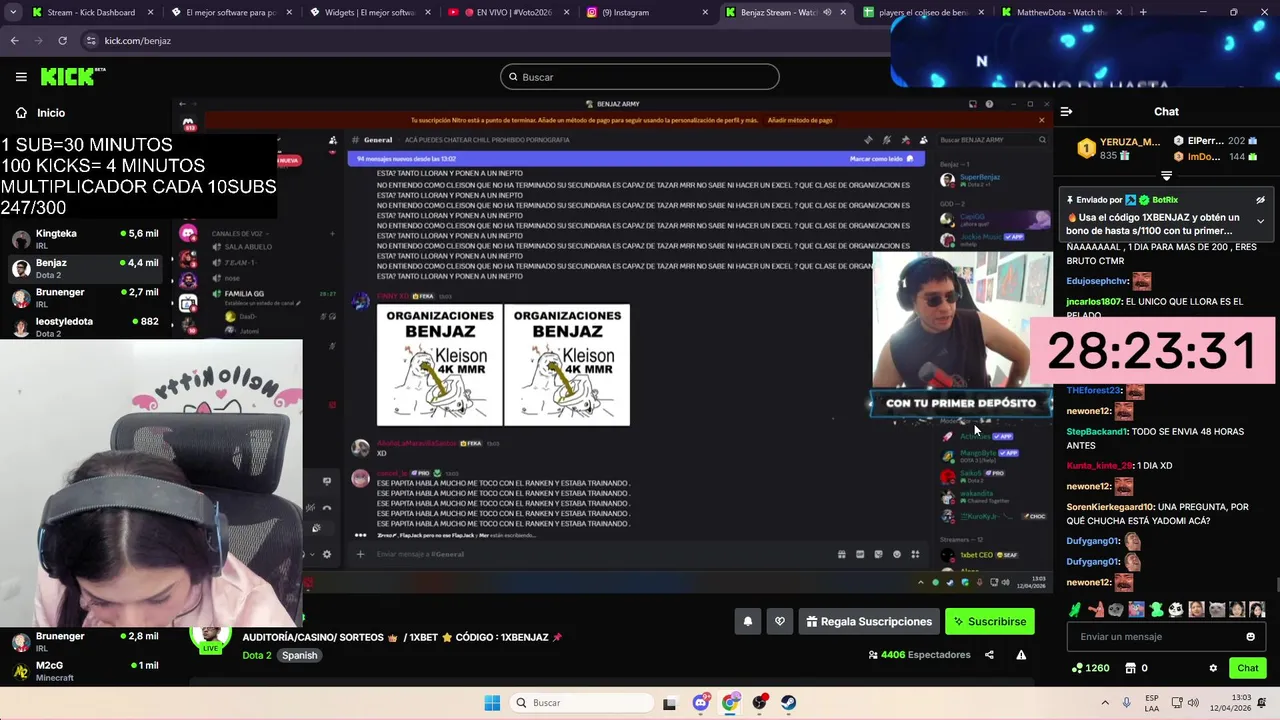The width and height of the screenshot is (1280, 720).
Task: Open the Kick hamburger menu
Action: [x=21, y=77]
